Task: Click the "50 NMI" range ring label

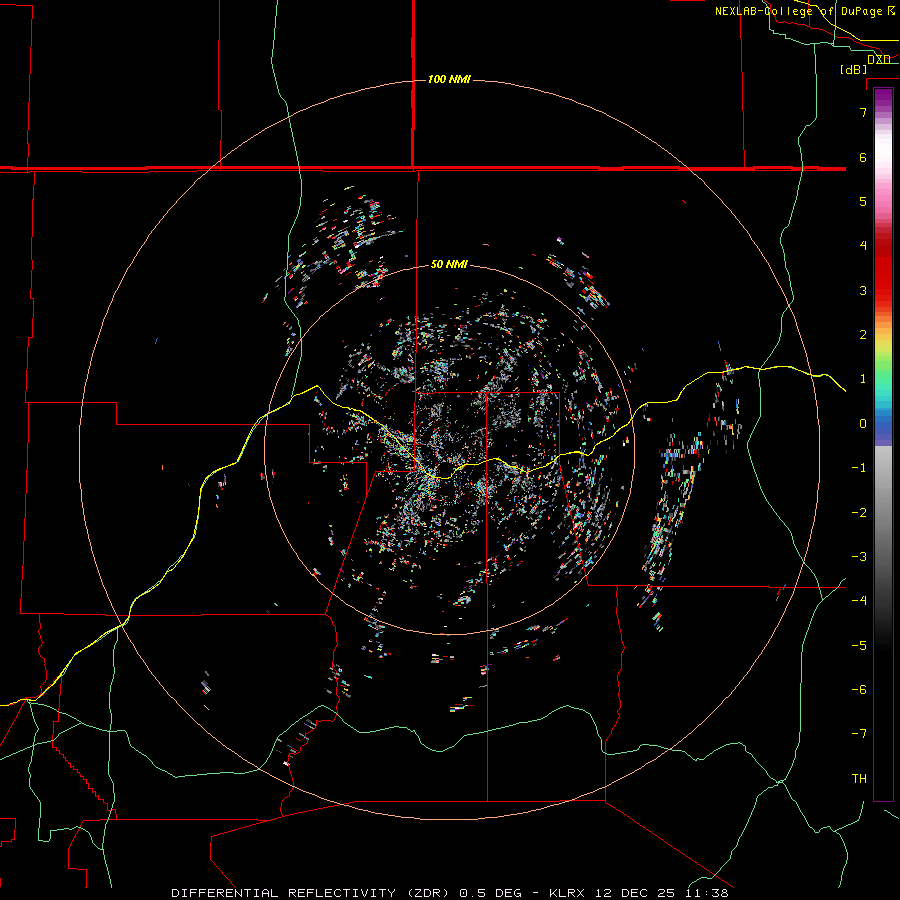Action: click(449, 264)
